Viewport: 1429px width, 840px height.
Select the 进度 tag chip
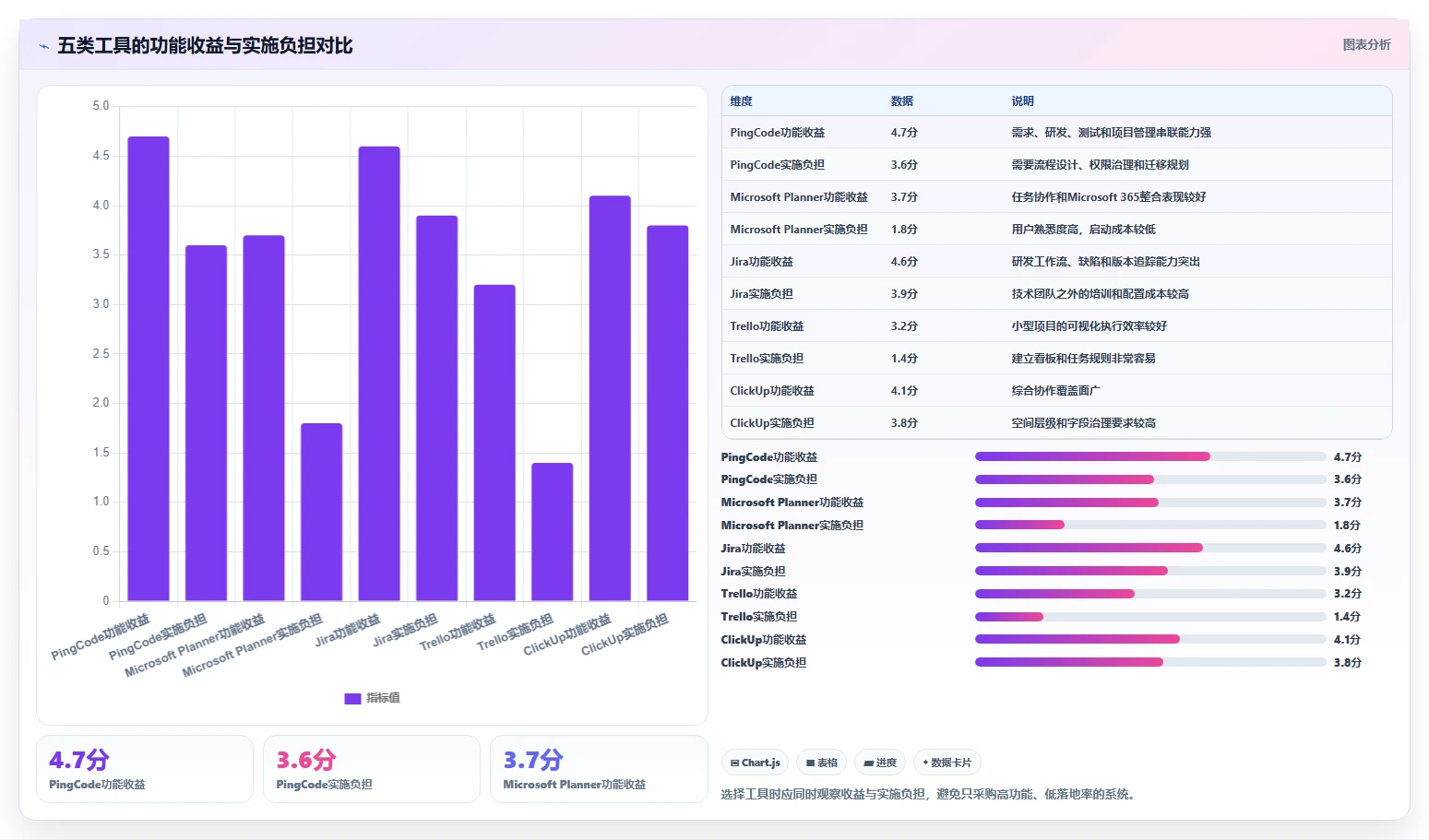click(880, 763)
